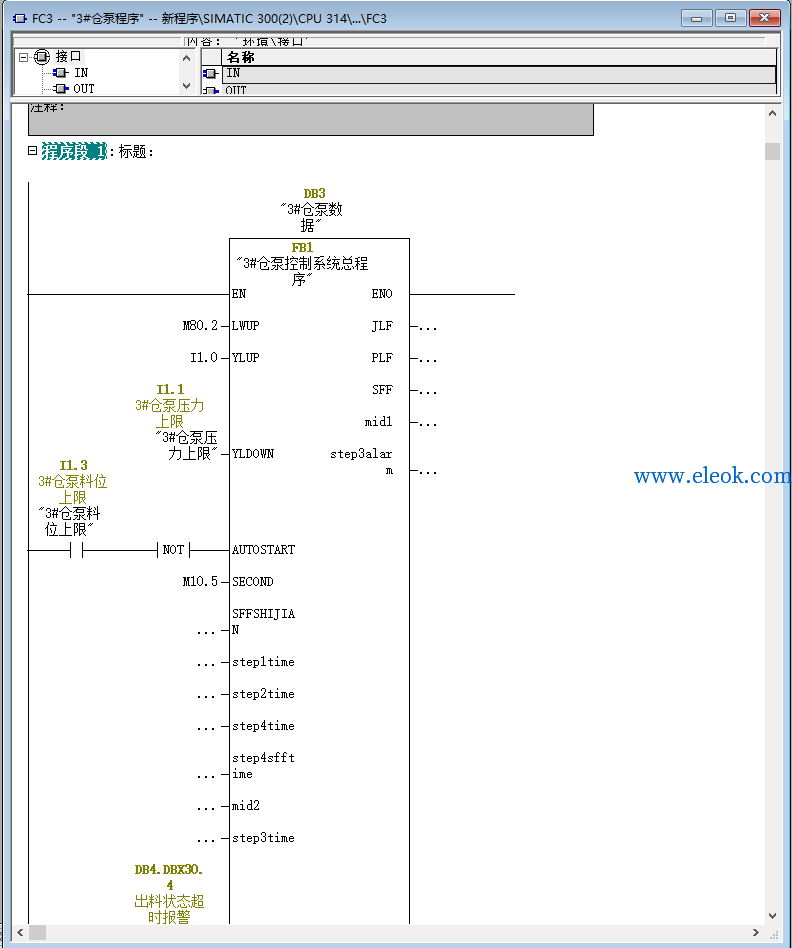Image resolution: width=792 pixels, height=948 pixels.
Task: Select the I1.3 address label
Action: (73, 466)
